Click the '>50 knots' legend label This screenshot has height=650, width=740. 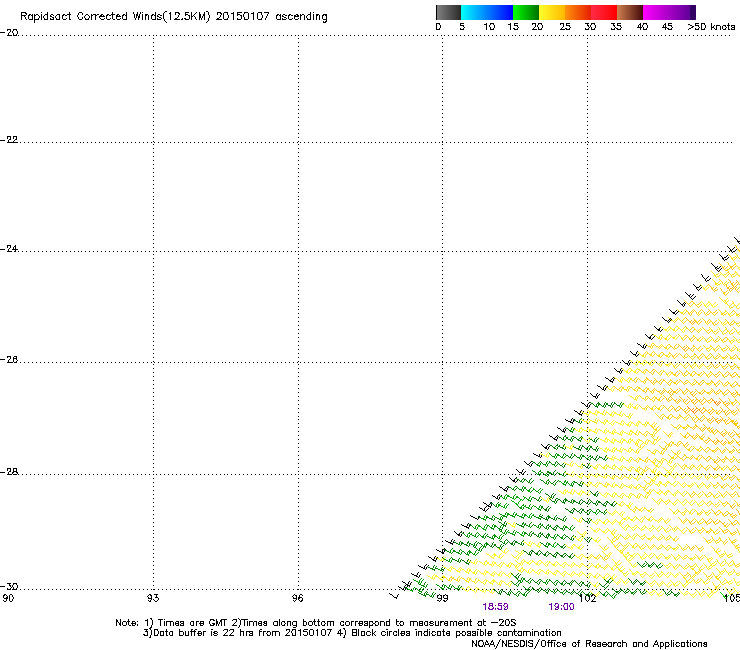711,27
